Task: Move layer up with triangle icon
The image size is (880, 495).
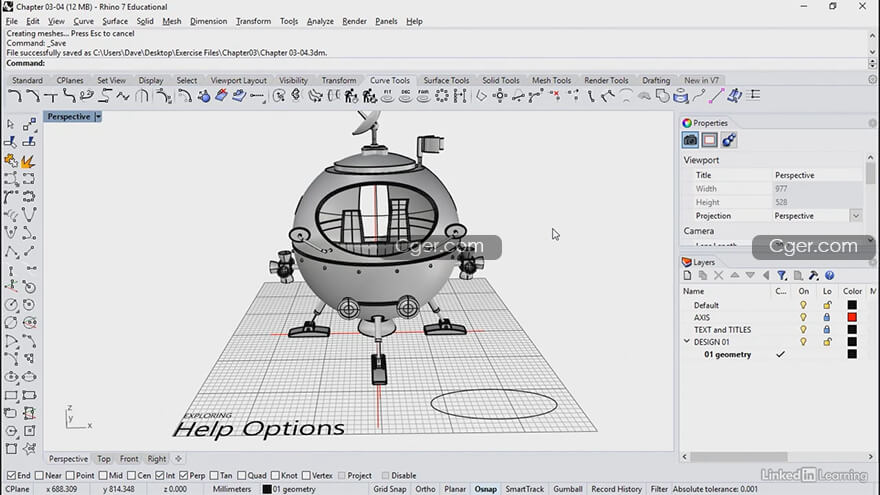Action: [734, 276]
